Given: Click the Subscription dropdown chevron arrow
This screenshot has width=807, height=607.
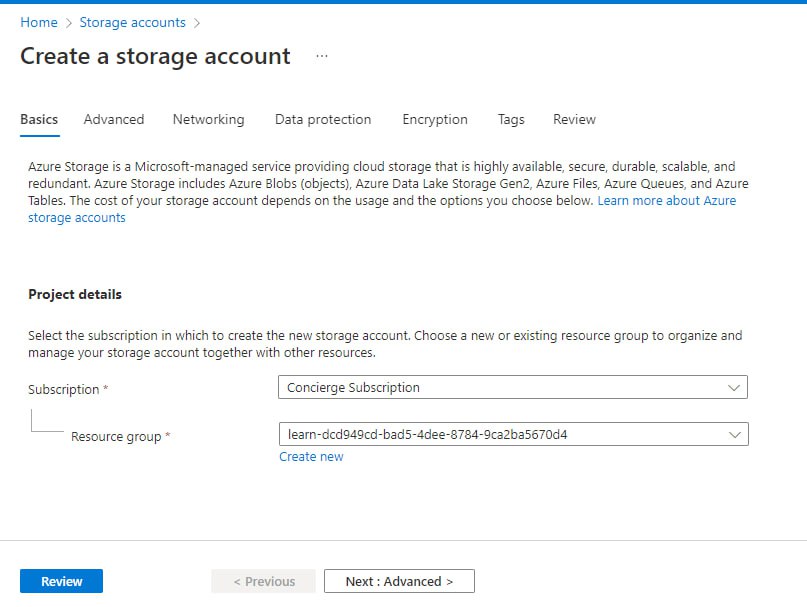Looking at the screenshot, I should click(735, 387).
